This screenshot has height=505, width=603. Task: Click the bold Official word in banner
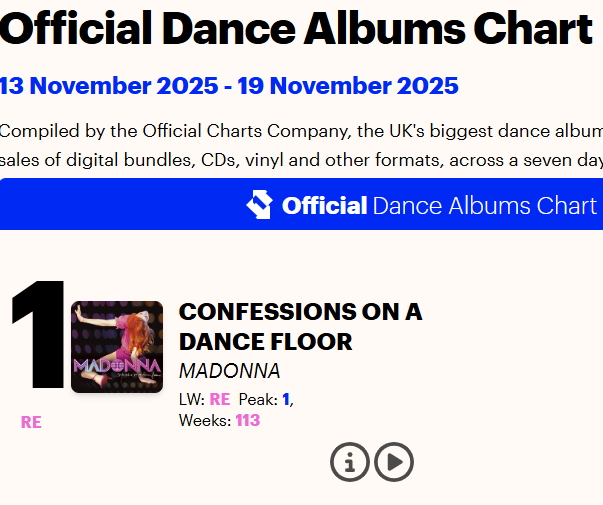(x=324, y=206)
